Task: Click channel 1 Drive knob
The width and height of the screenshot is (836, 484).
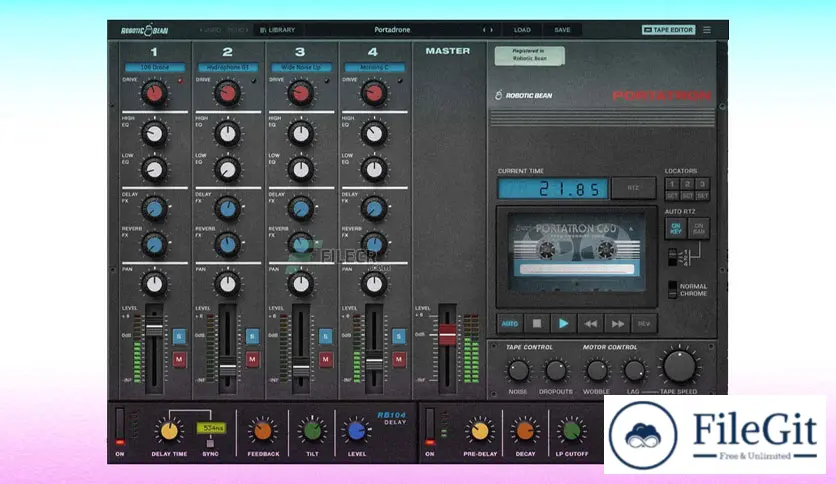Action: pos(154,94)
